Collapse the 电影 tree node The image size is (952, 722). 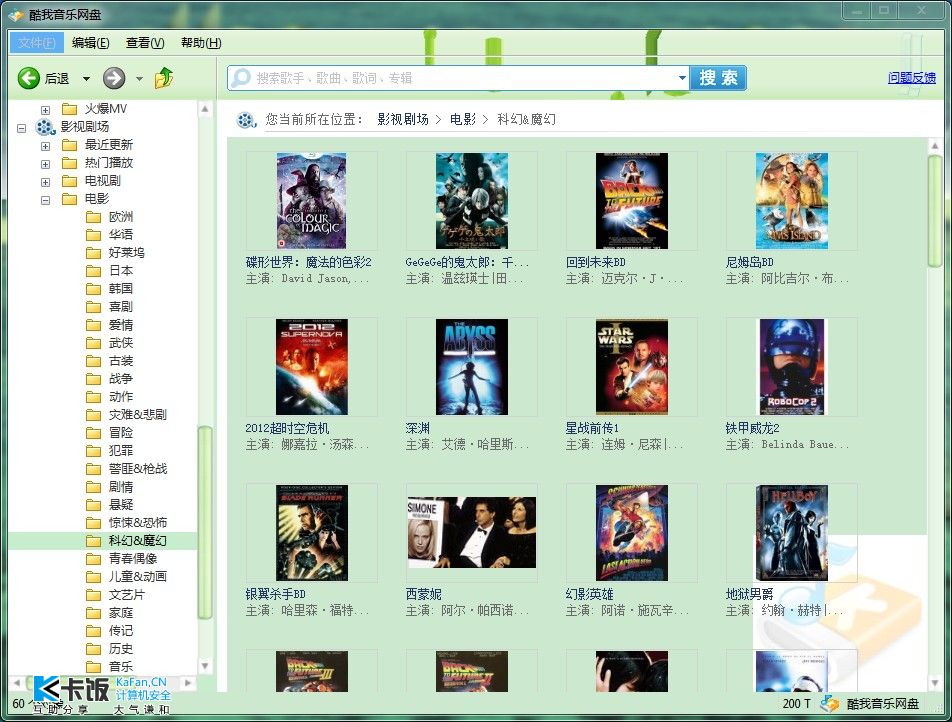pos(46,200)
